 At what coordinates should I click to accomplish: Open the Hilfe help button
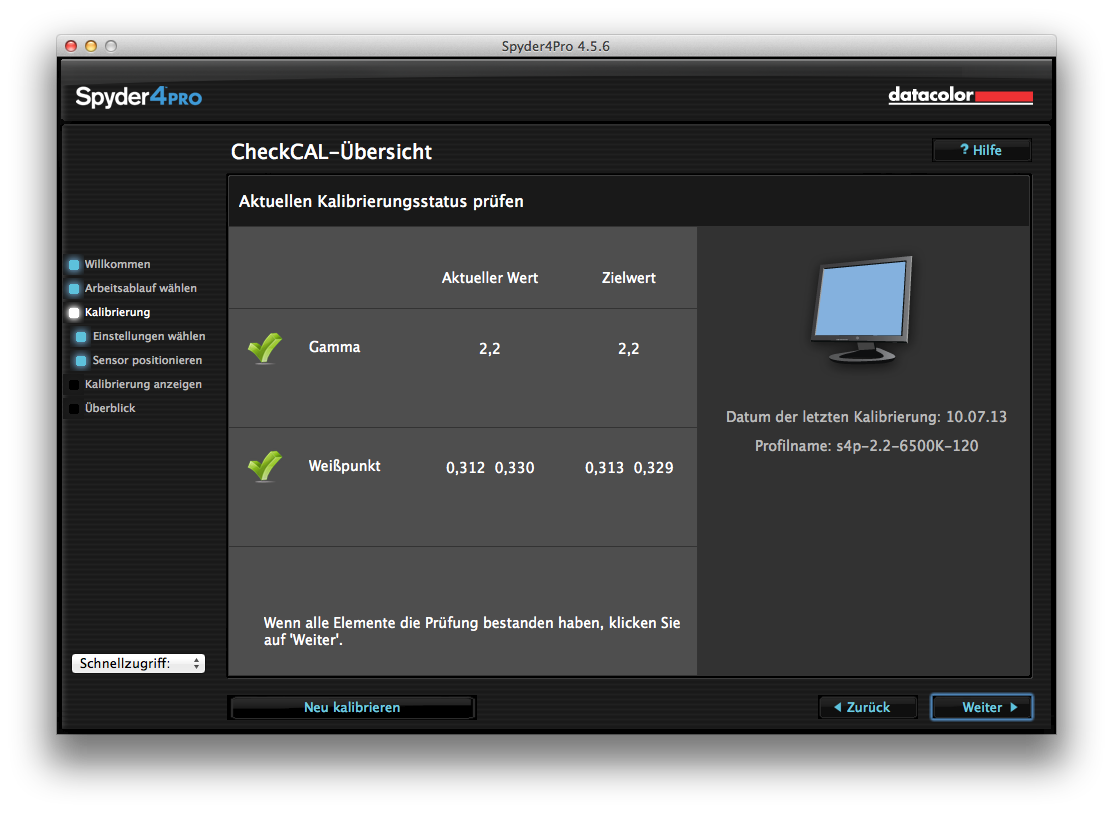pyautogui.click(x=981, y=151)
